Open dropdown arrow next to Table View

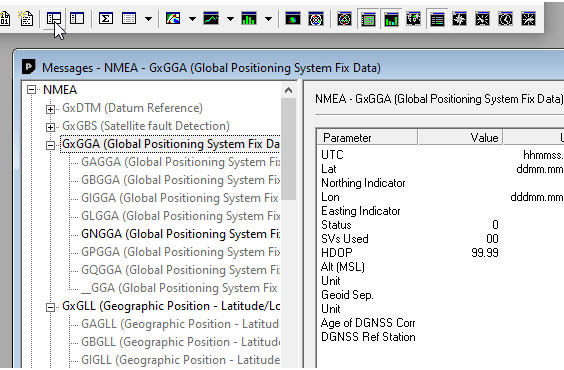tap(148, 19)
